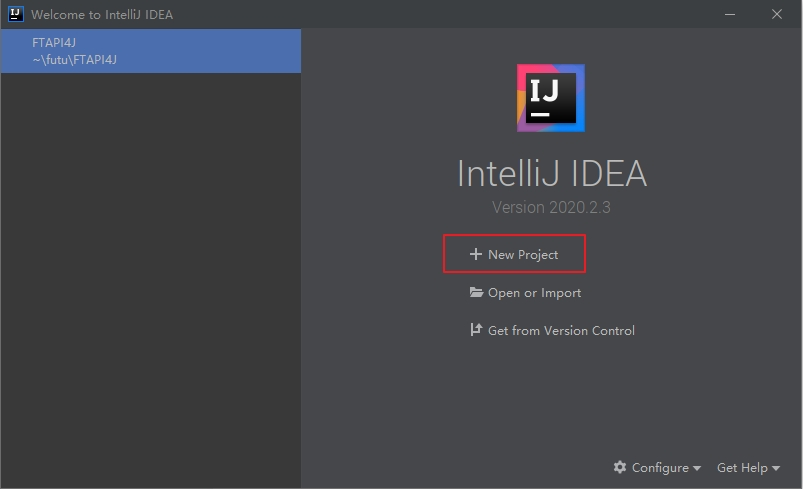Open the Configure dropdown menu
Viewport: 803px width, 489px height.
coord(660,467)
